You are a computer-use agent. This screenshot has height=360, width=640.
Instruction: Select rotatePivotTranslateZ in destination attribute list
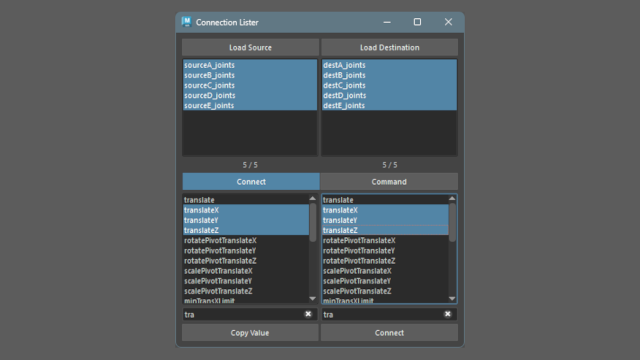pyautogui.click(x=385, y=261)
